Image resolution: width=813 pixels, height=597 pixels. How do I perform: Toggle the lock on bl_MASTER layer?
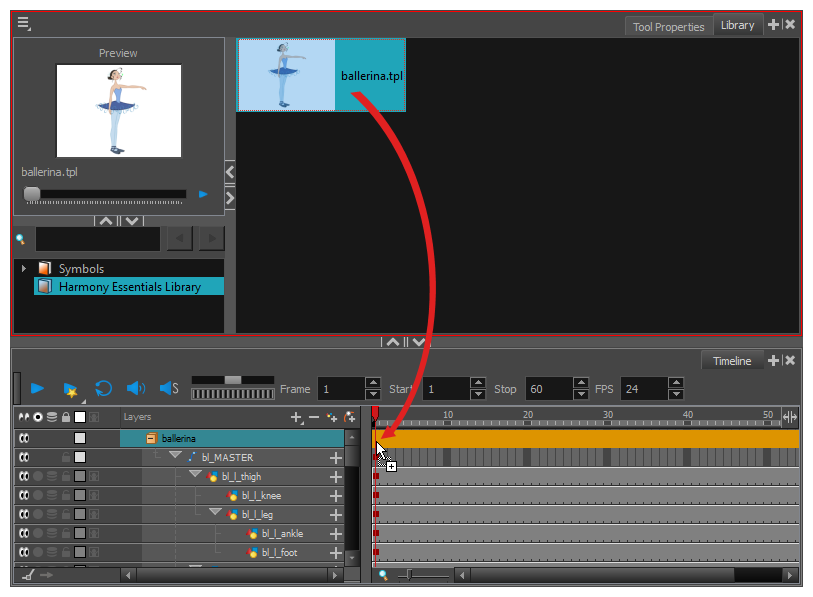66,457
